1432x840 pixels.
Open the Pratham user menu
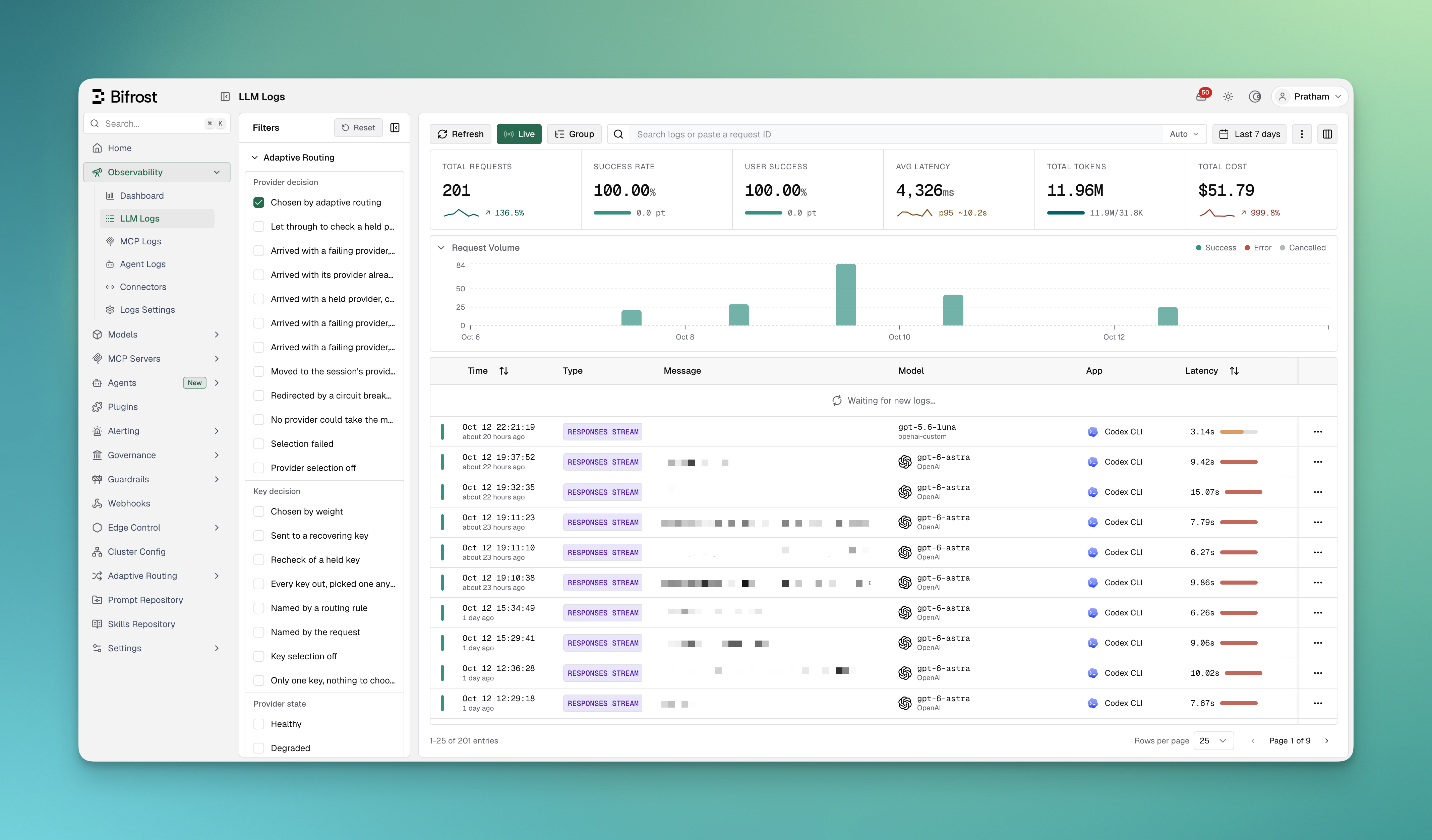pyautogui.click(x=1309, y=97)
